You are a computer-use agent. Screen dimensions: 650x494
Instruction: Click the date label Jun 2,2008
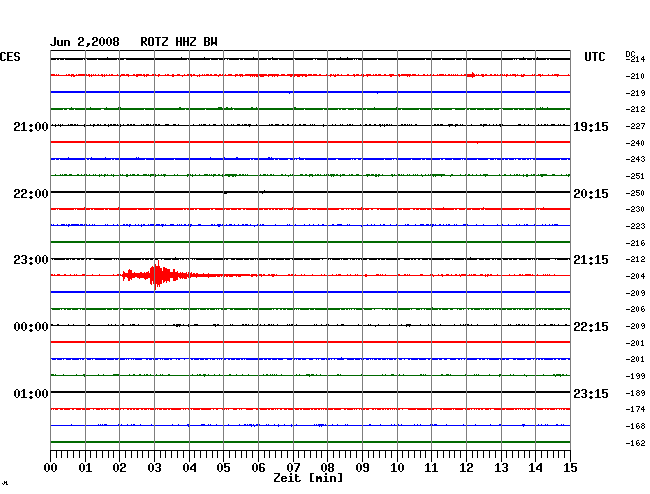85,42
